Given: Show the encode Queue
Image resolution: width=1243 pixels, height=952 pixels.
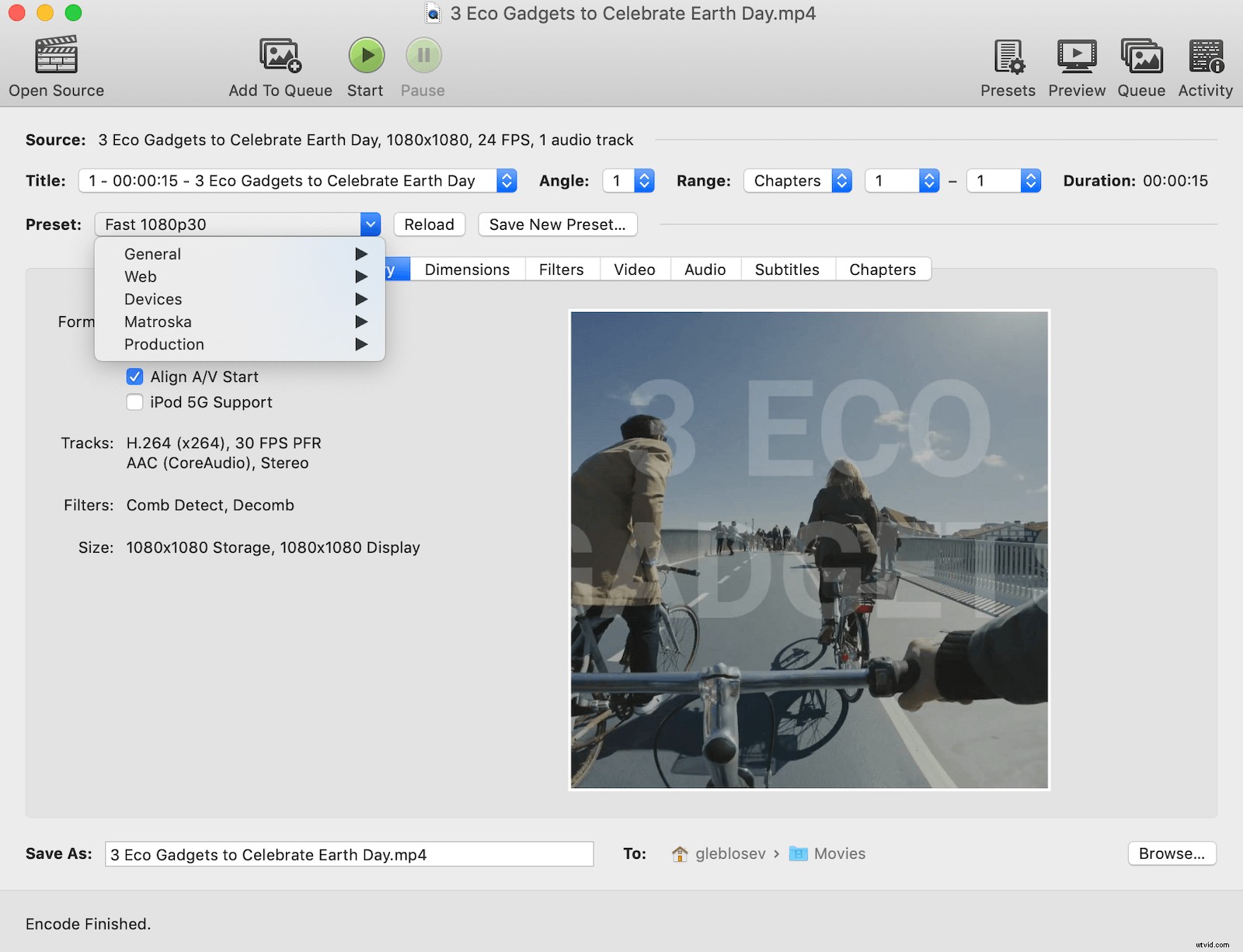Looking at the screenshot, I should pyautogui.click(x=1140, y=62).
